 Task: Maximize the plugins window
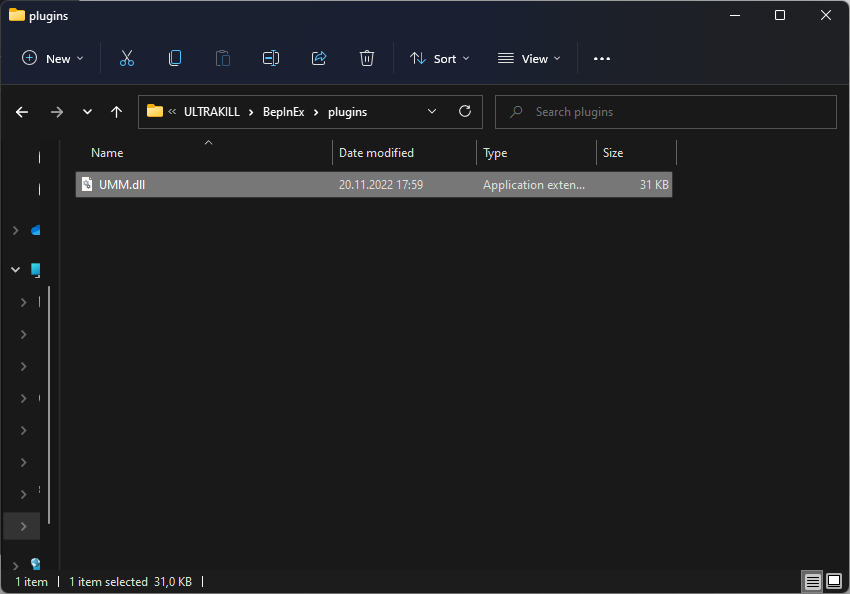pos(780,15)
